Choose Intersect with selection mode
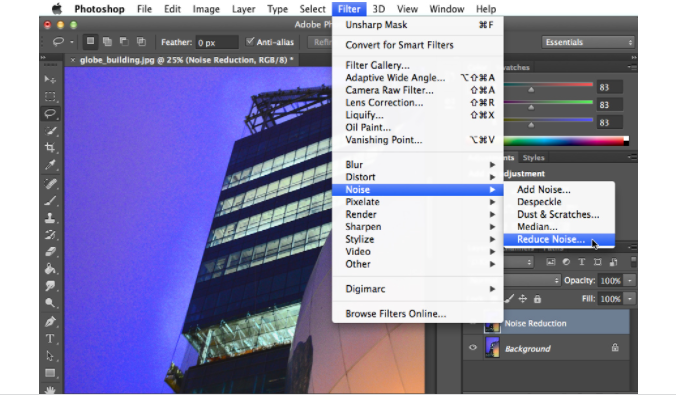 click(x=141, y=41)
